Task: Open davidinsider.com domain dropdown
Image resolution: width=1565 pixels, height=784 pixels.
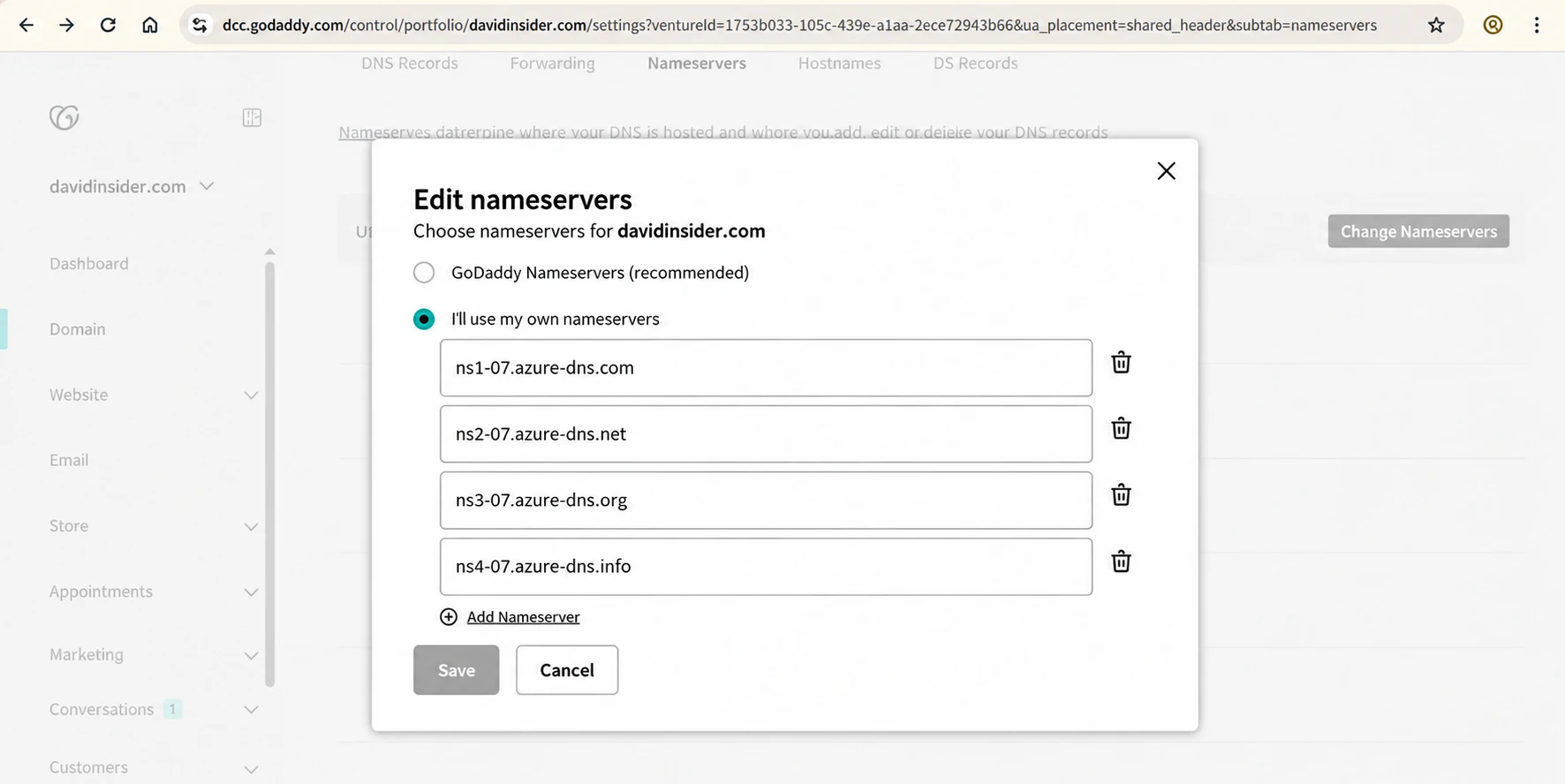Action: 207,186
